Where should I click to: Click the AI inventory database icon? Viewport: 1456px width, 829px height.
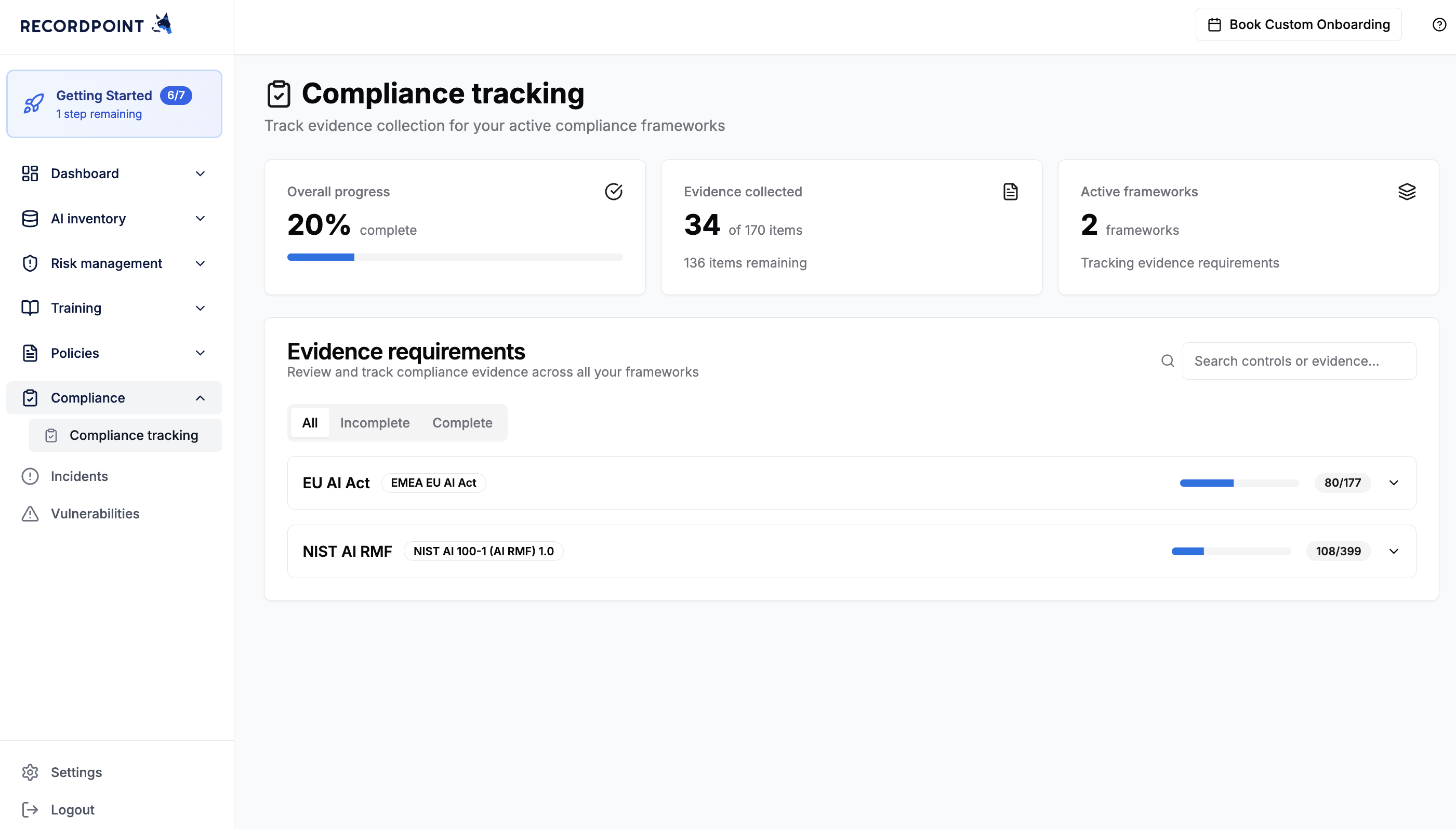tap(30, 218)
